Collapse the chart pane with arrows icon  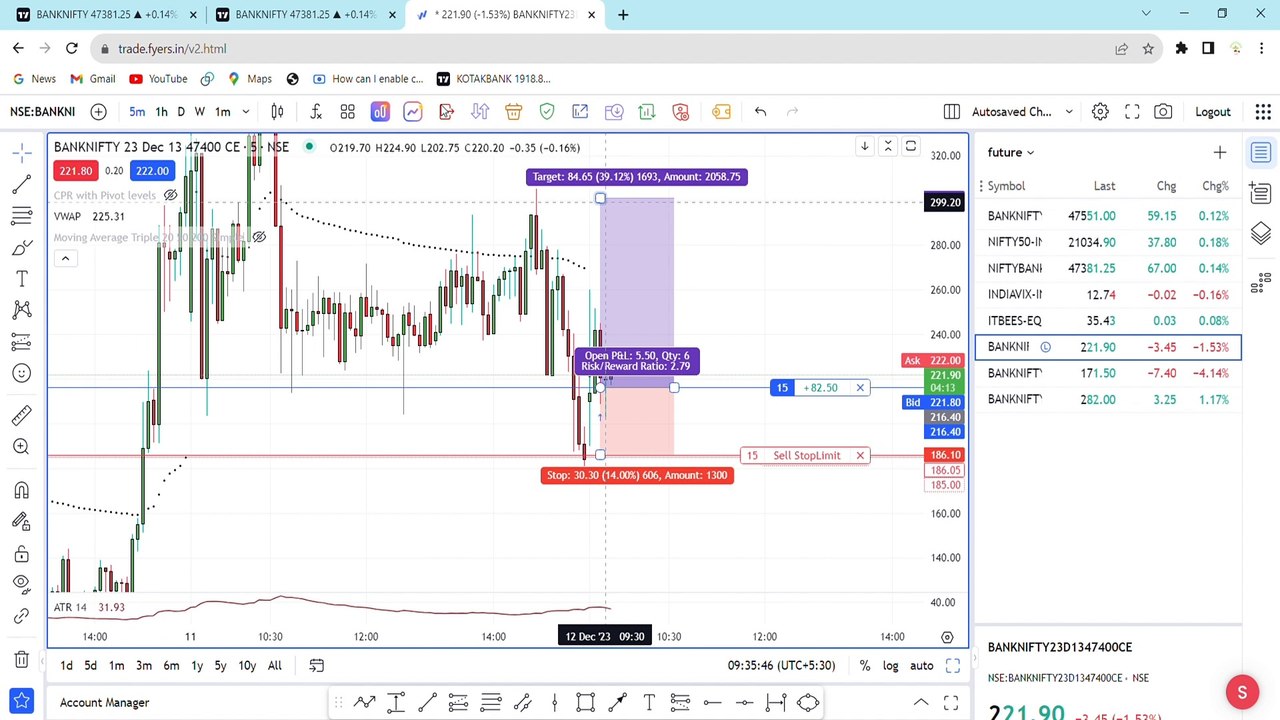pos(887,147)
